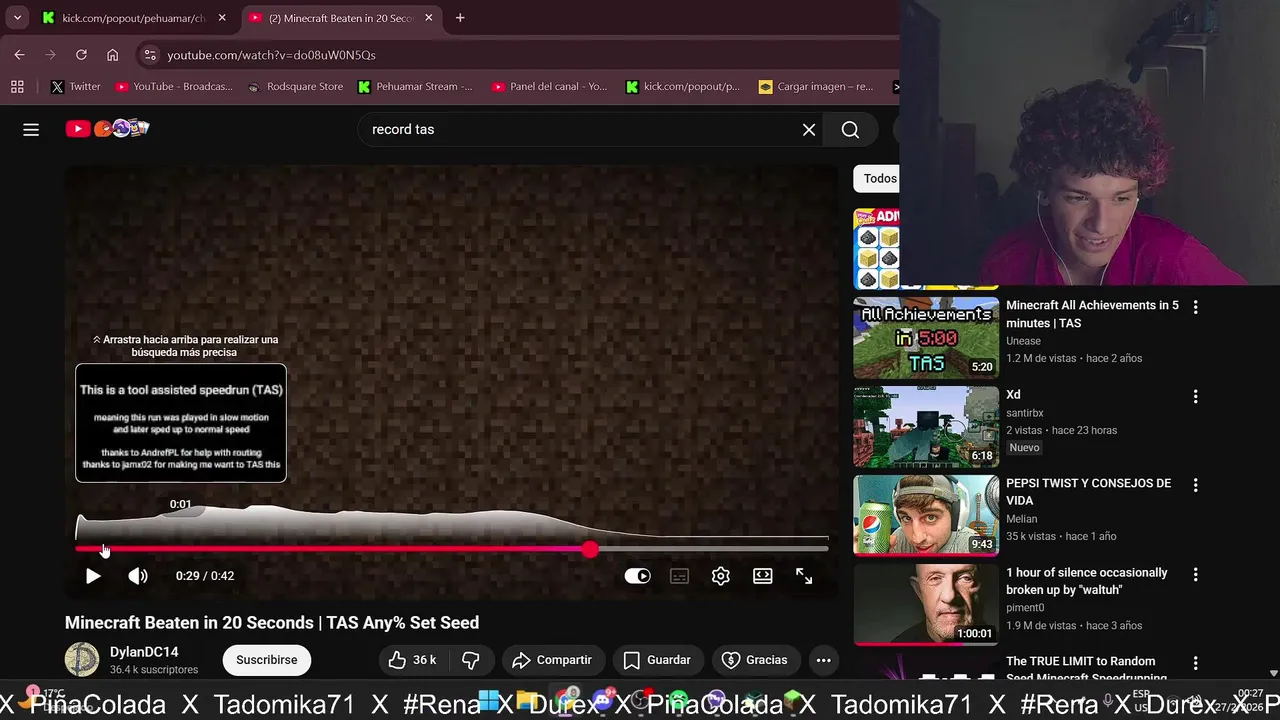Open site information icon in address bar
The image size is (1280, 720).
[x=149, y=55]
